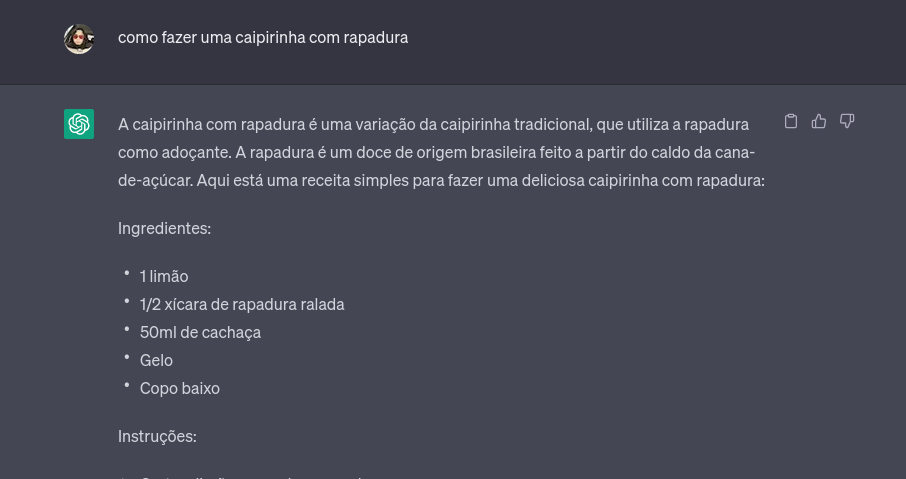The width and height of the screenshot is (906, 479).
Task: Click the 'Gelo' ingredient item
Action: [x=156, y=361]
